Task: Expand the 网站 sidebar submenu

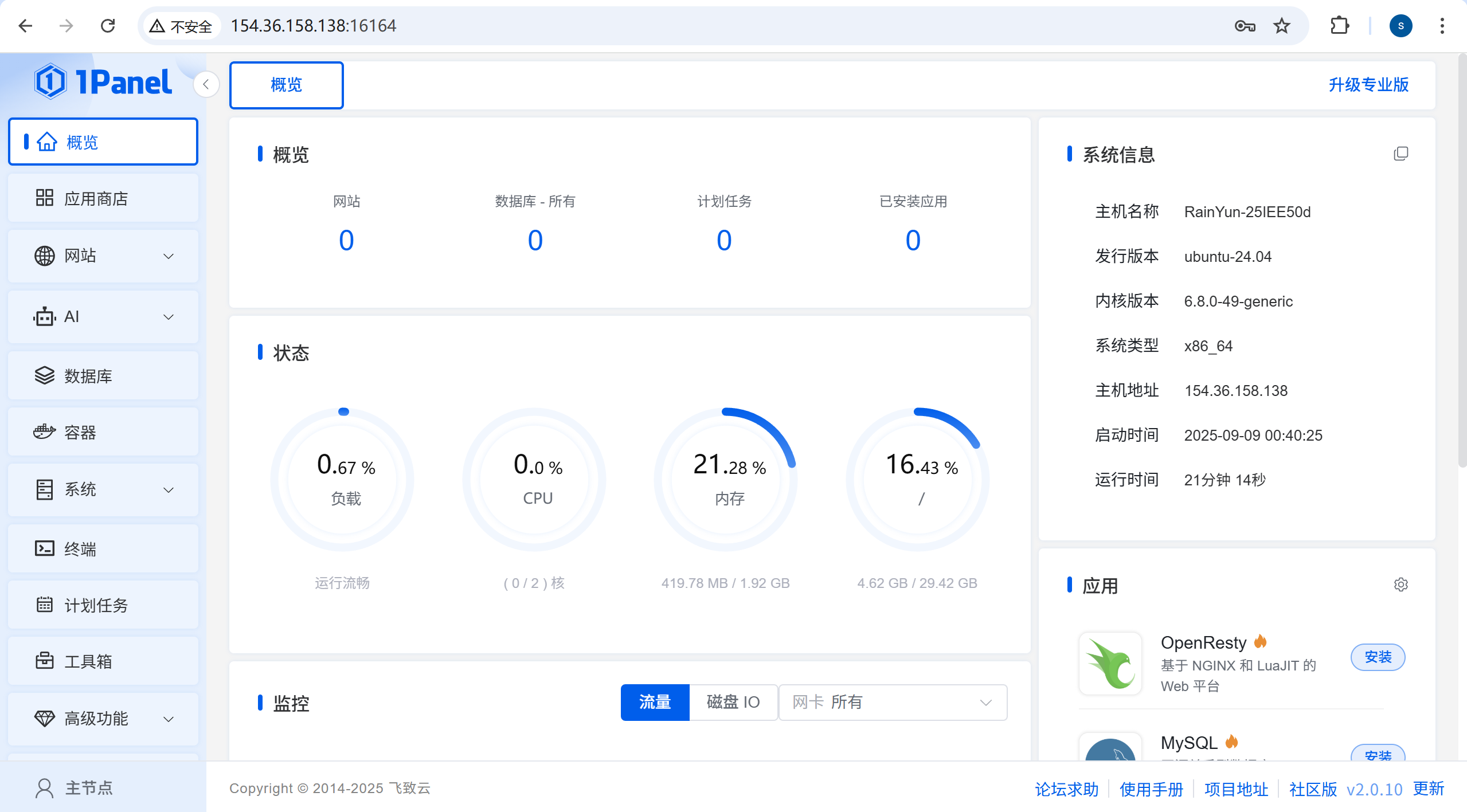Action: coord(103,256)
